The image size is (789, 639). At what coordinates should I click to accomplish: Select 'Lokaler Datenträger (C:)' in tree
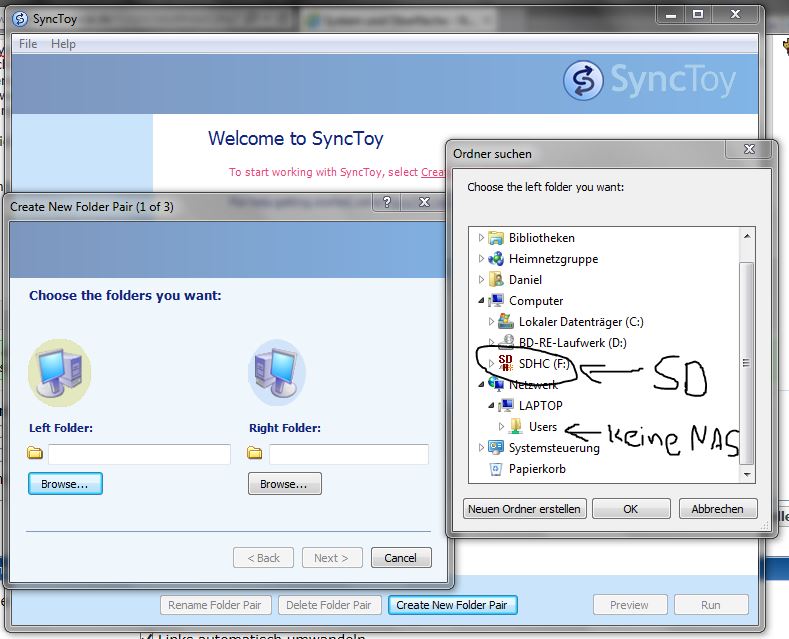[x=581, y=322]
